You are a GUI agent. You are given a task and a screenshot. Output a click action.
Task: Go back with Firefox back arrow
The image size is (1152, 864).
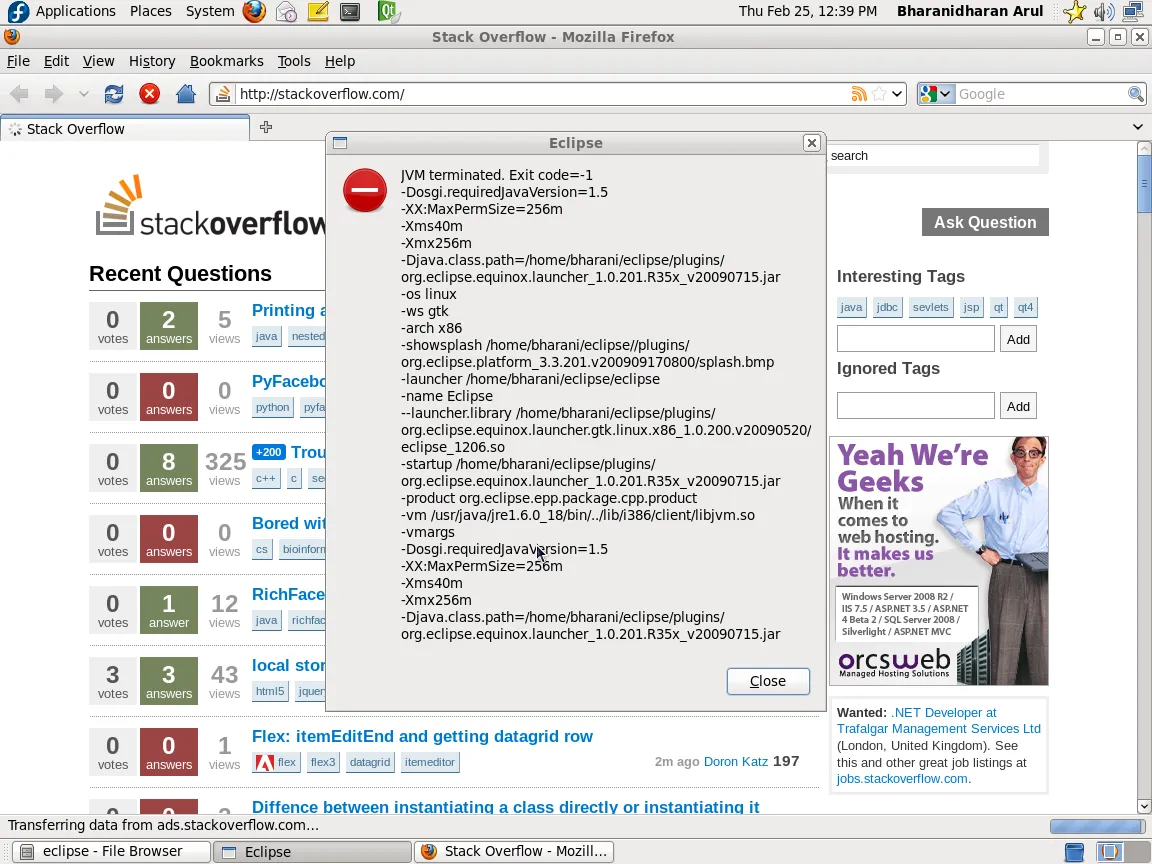pos(20,94)
